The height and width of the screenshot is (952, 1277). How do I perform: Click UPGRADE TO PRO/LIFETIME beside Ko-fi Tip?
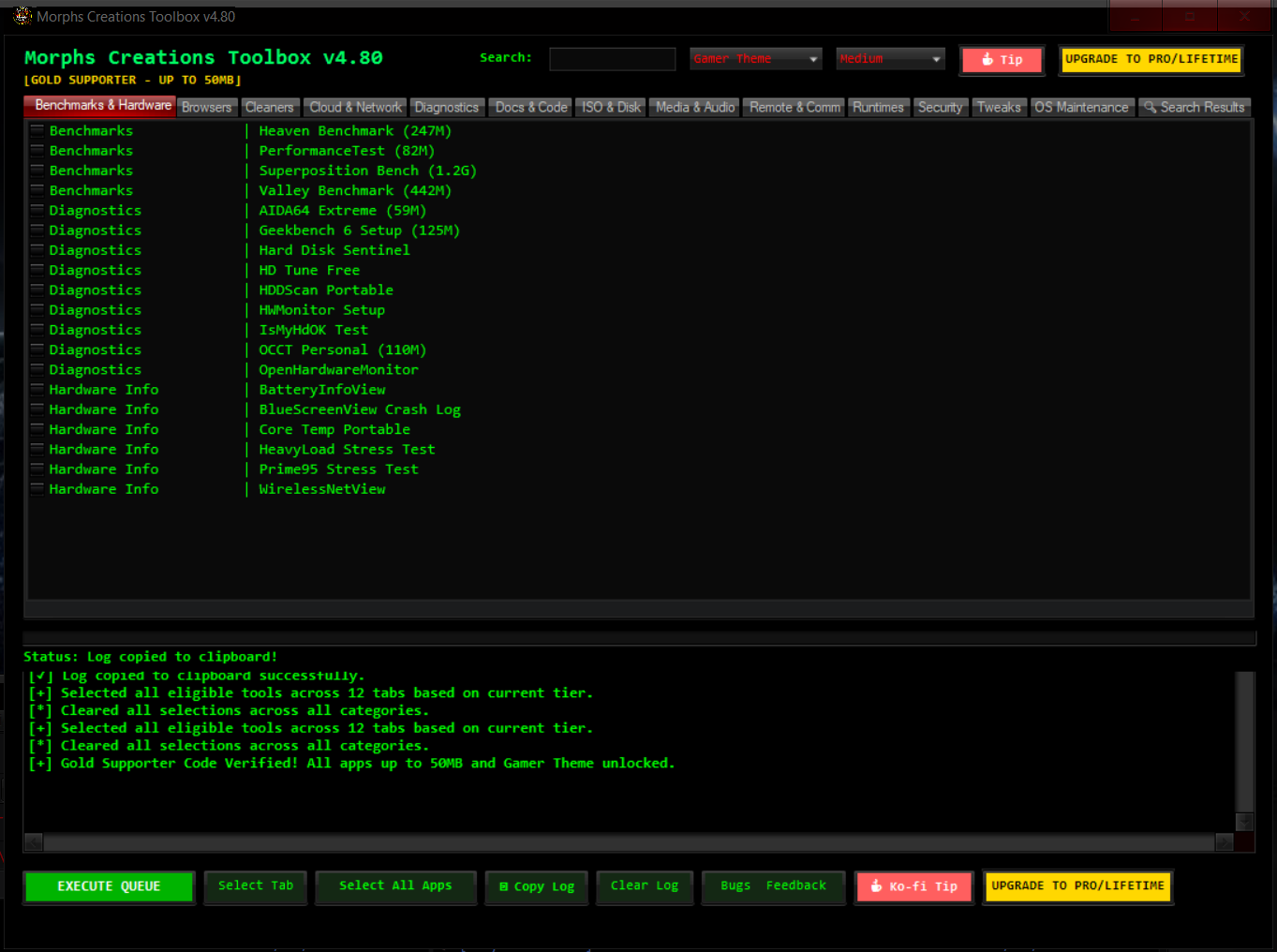coord(1077,885)
